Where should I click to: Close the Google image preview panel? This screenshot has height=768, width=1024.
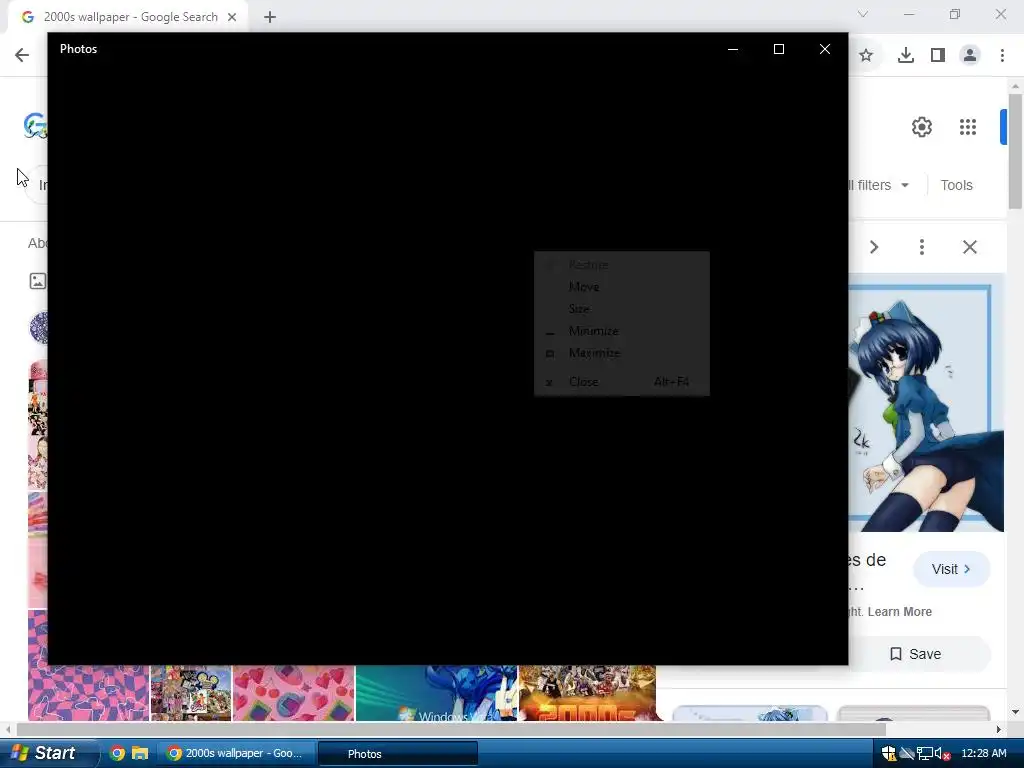pyautogui.click(x=970, y=247)
